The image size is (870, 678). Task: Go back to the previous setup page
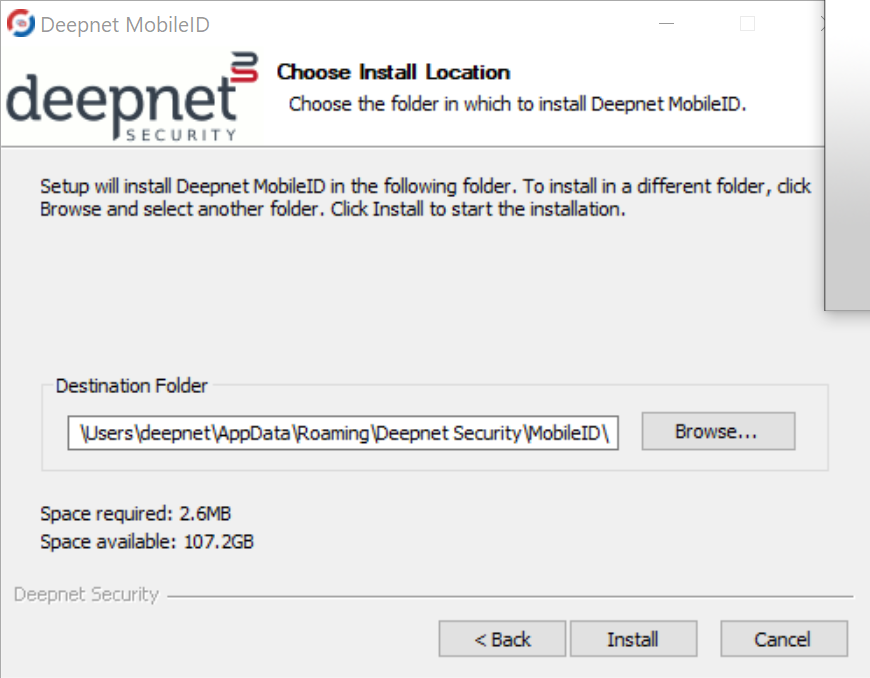click(x=502, y=639)
